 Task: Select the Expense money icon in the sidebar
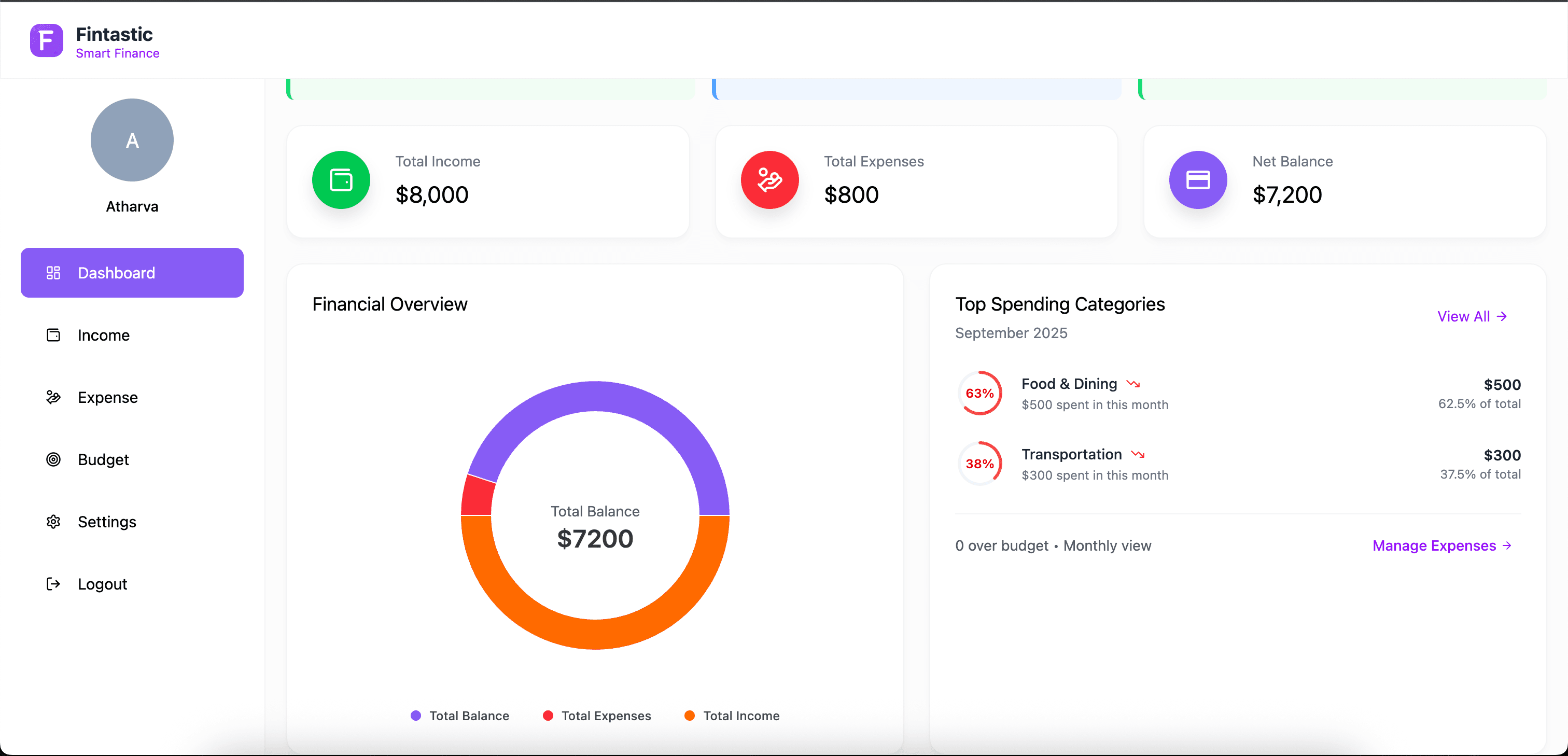(x=53, y=397)
